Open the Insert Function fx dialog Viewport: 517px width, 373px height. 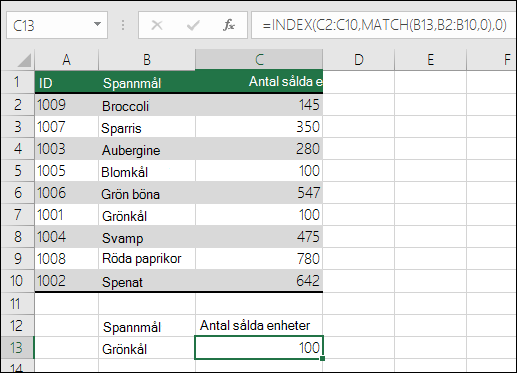(229, 25)
